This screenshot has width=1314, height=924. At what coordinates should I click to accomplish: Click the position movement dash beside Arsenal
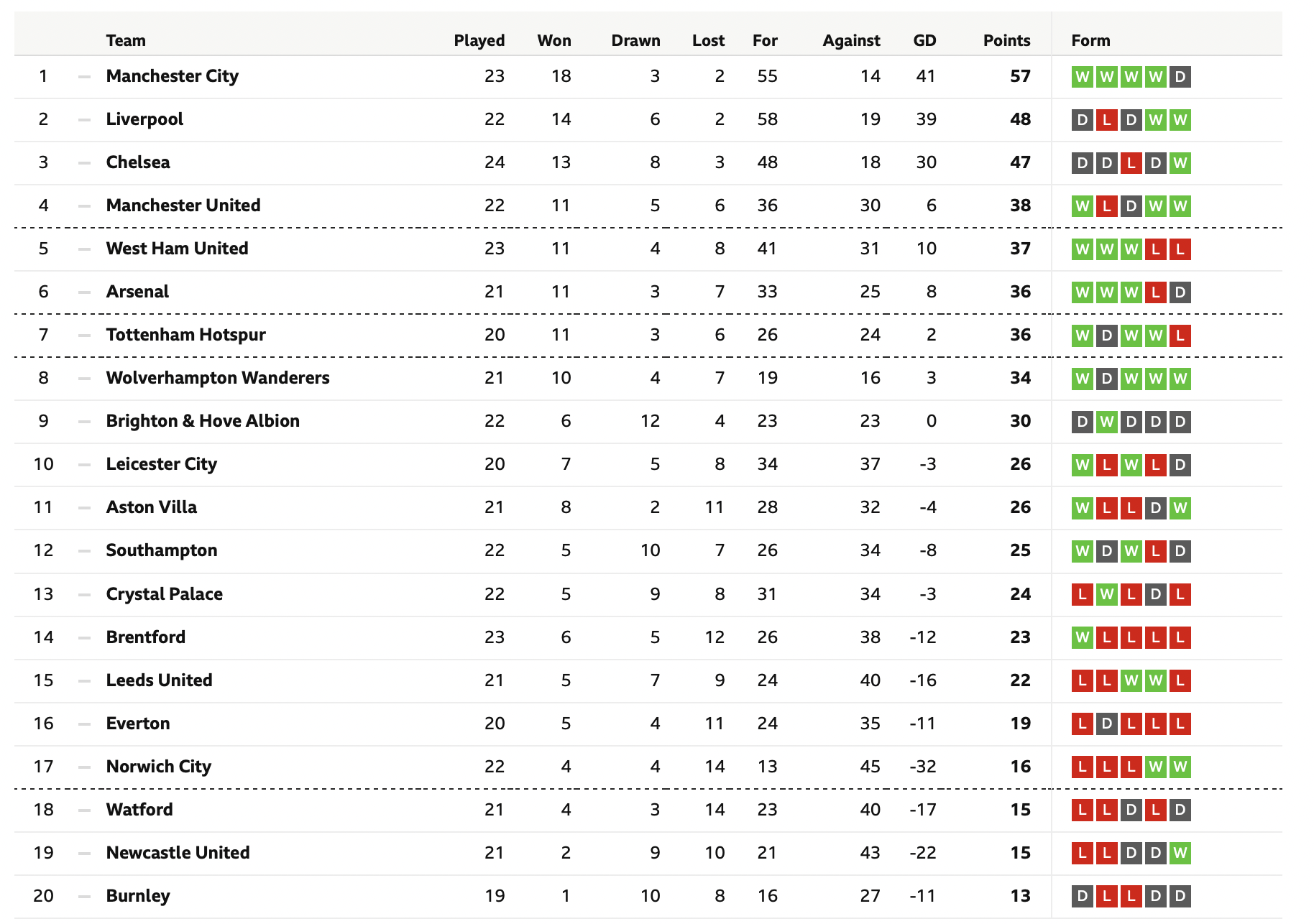point(84,292)
